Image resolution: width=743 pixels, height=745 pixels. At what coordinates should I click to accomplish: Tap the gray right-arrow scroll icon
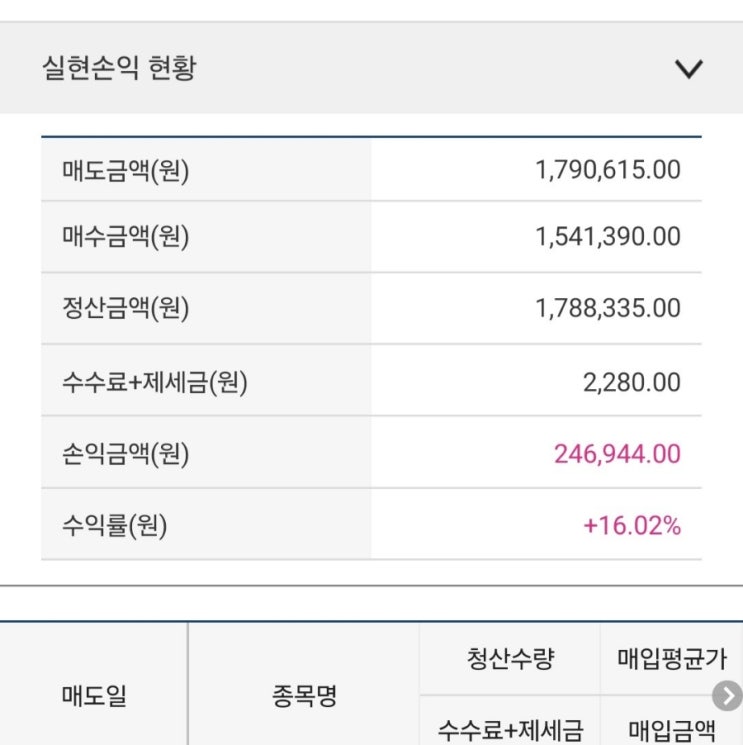coord(728,696)
